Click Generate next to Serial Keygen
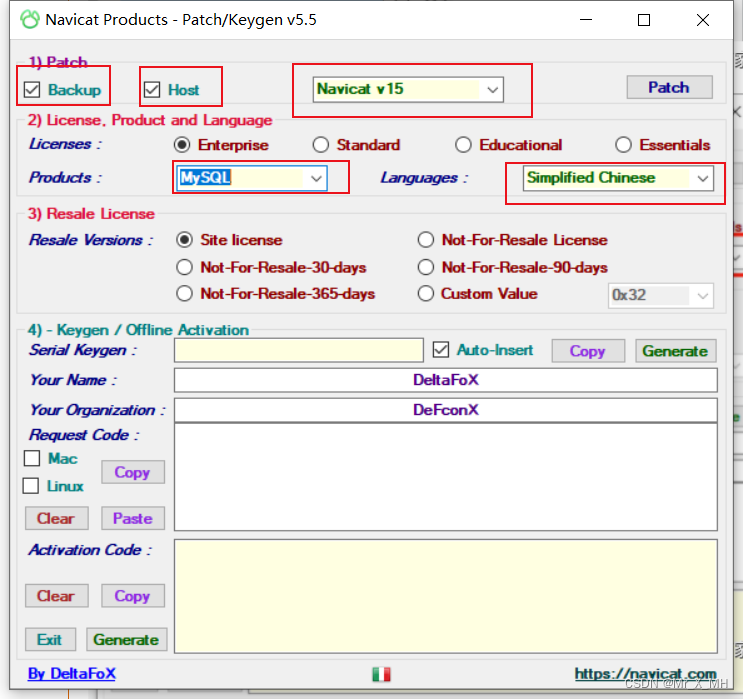 675,351
